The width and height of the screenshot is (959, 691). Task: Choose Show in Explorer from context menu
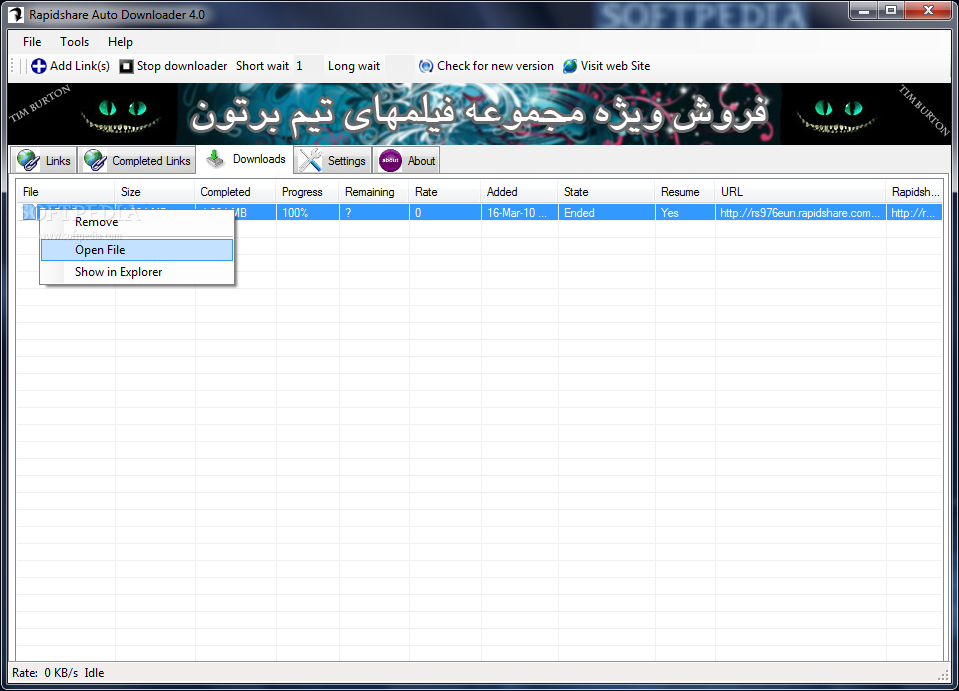(137, 272)
